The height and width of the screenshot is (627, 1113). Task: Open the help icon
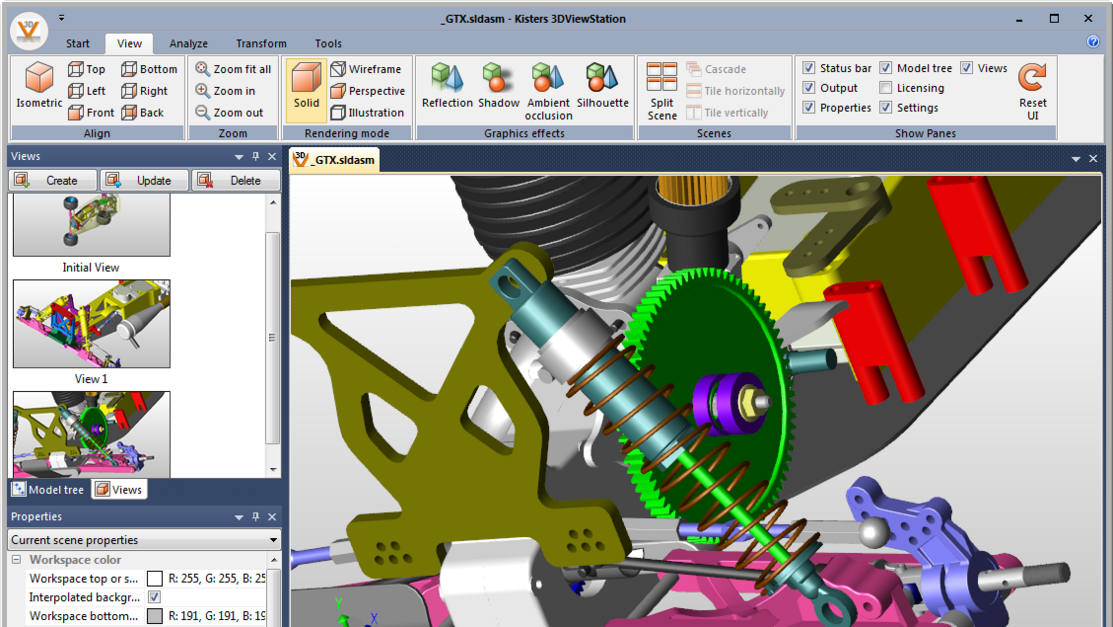pos(1093,42)
